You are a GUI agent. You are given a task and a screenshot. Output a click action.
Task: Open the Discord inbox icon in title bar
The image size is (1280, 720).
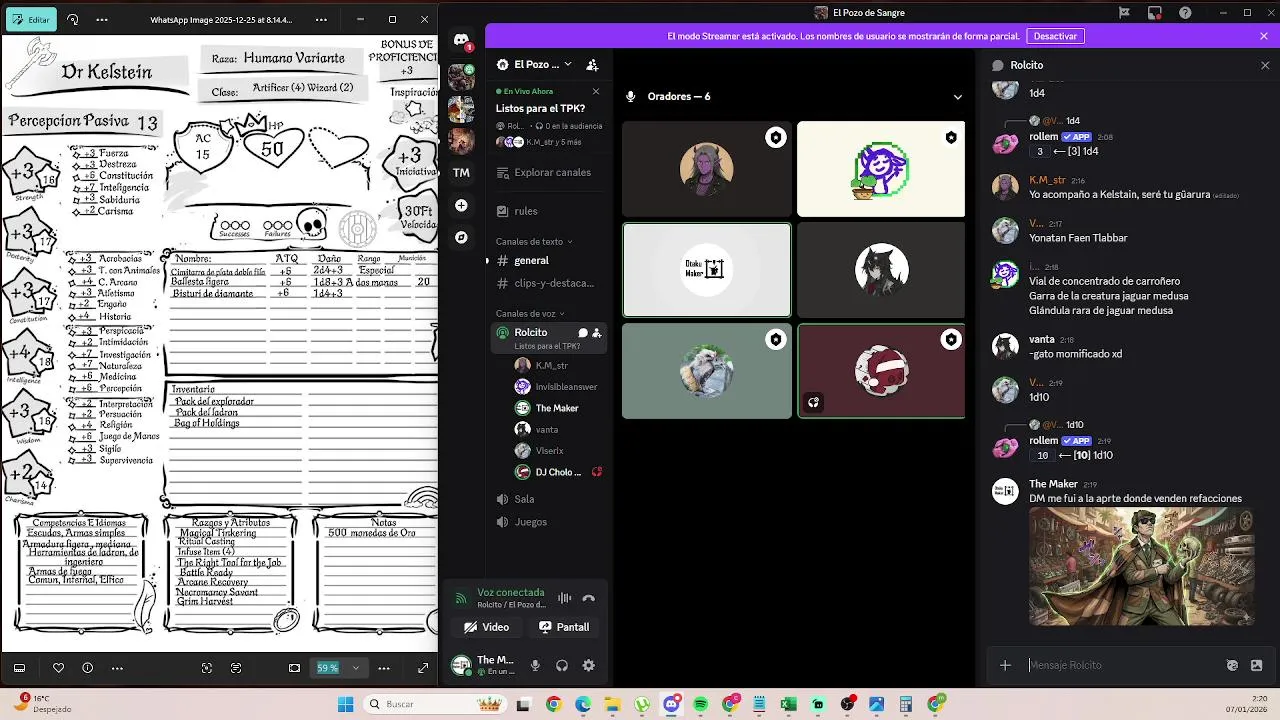(x=1155, y=12)
